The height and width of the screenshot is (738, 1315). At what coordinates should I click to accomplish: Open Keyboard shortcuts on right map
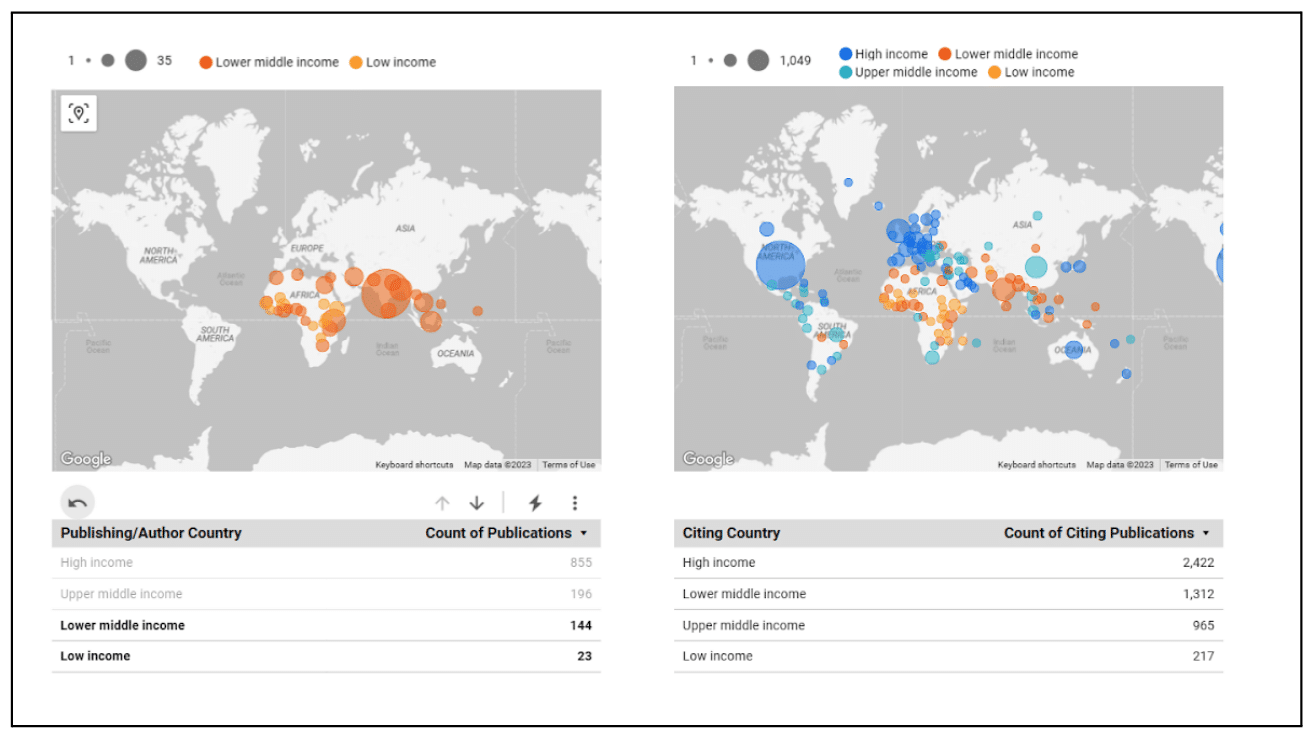coord(1036,465)
